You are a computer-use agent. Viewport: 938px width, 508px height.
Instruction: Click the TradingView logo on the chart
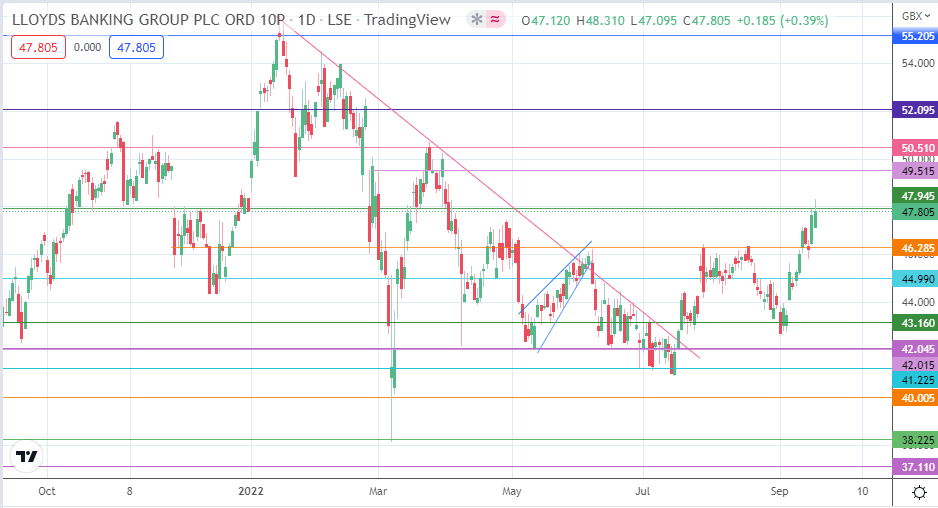pyautogui.click(x=27, y=457)
